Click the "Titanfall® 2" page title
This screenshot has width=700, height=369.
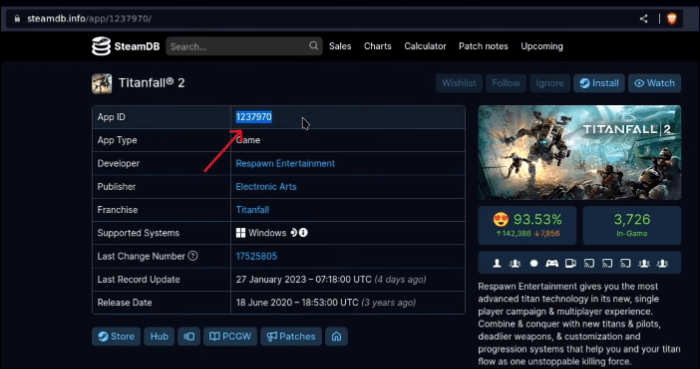[151, 83]
